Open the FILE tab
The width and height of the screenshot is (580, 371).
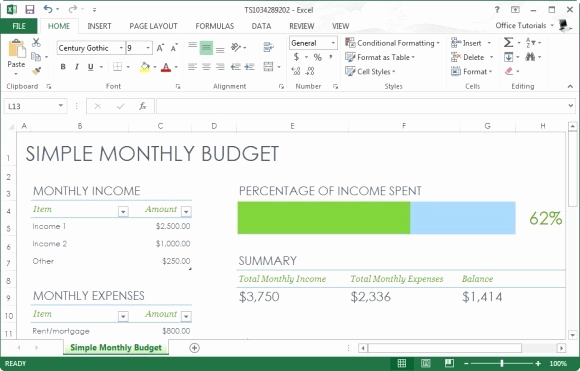point(19,26)
